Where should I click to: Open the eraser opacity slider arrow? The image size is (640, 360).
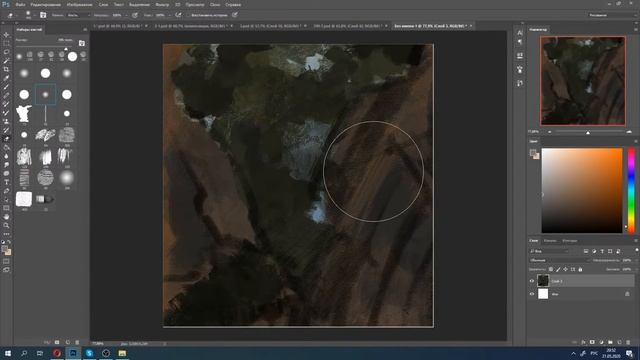pos(126,15)
